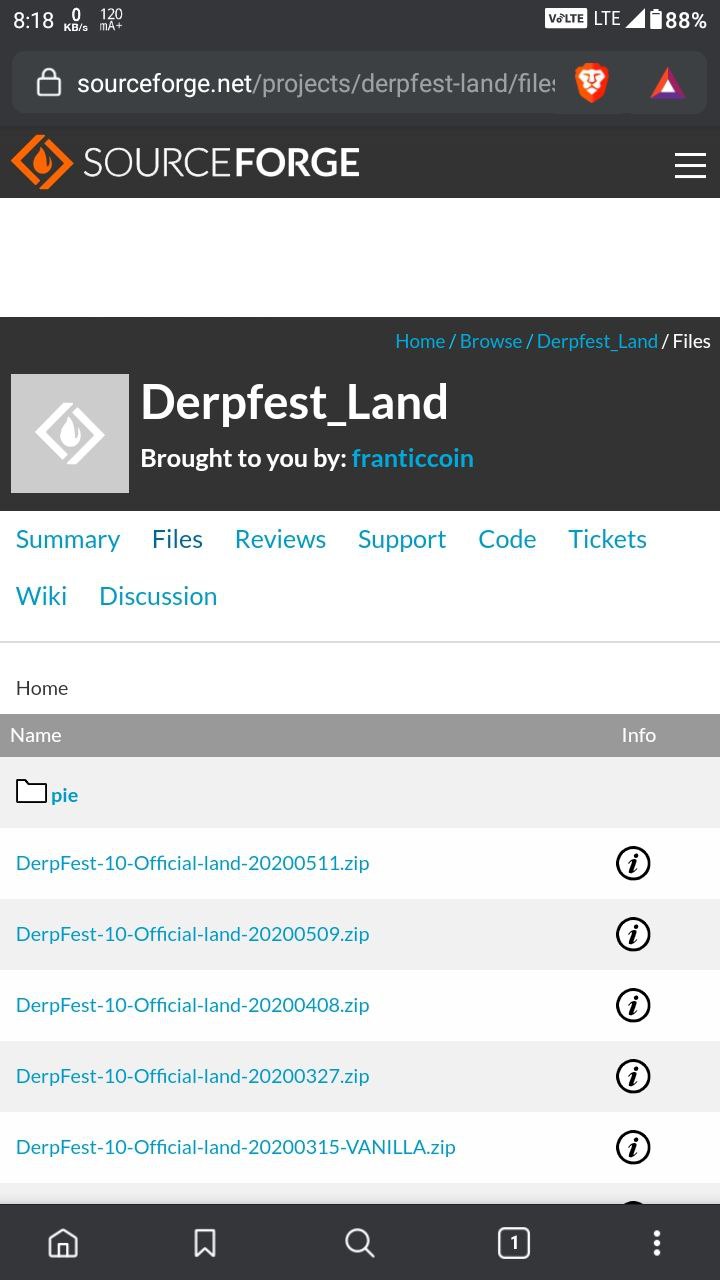Open the tab switcher showing 1 tab
The height and width of the screenshot is (1280, 720).
point(514,1243)
